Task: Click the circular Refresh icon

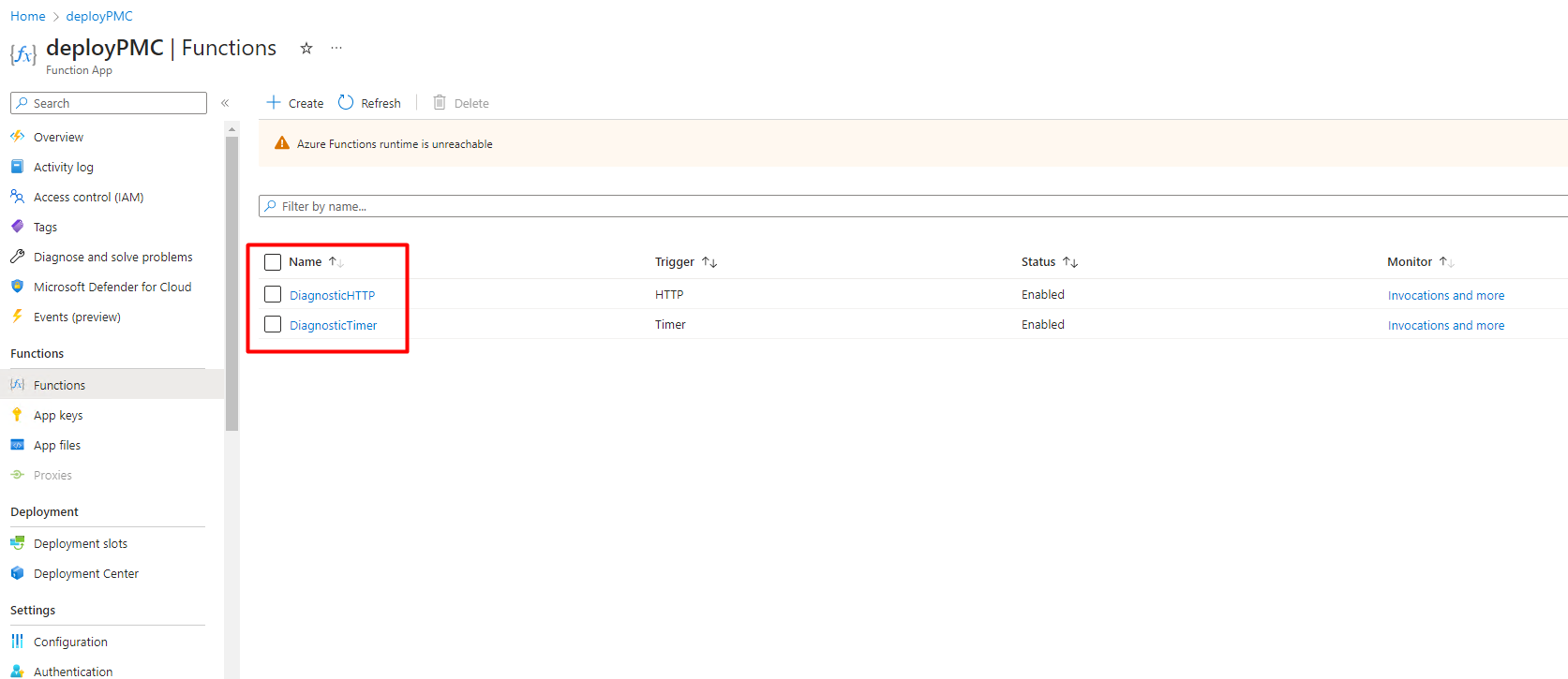Action: coord(346,102)
